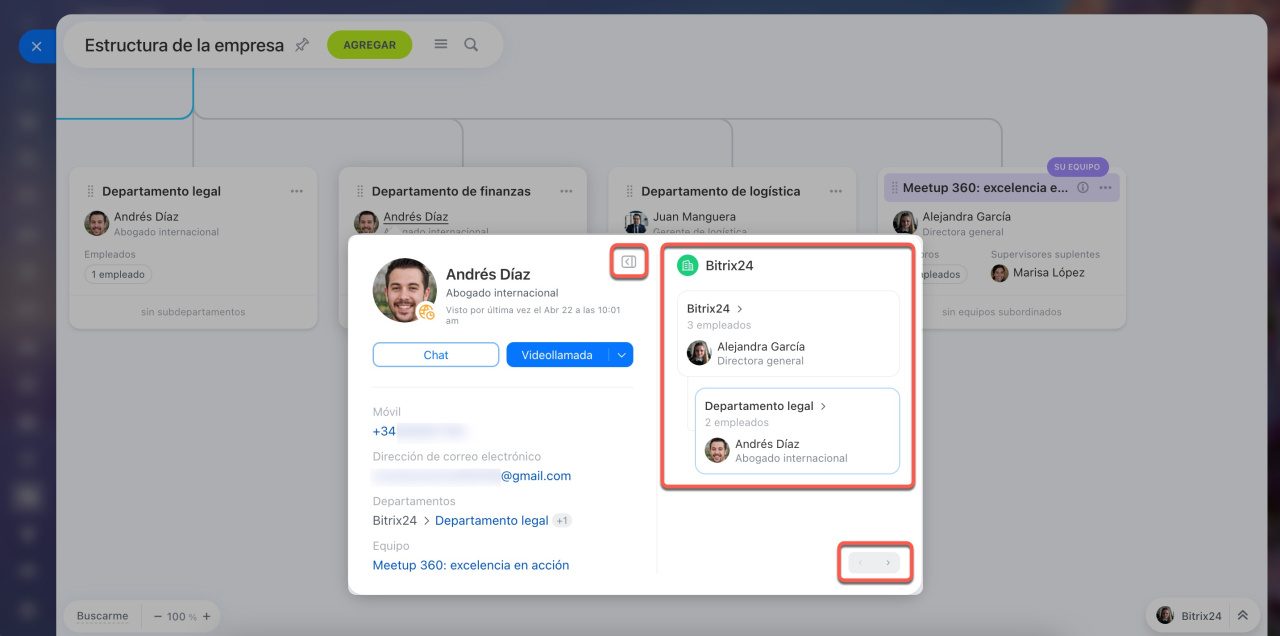1280x636 pixels.
Task: Click the Departamento de logística card title
Action: 721,191
